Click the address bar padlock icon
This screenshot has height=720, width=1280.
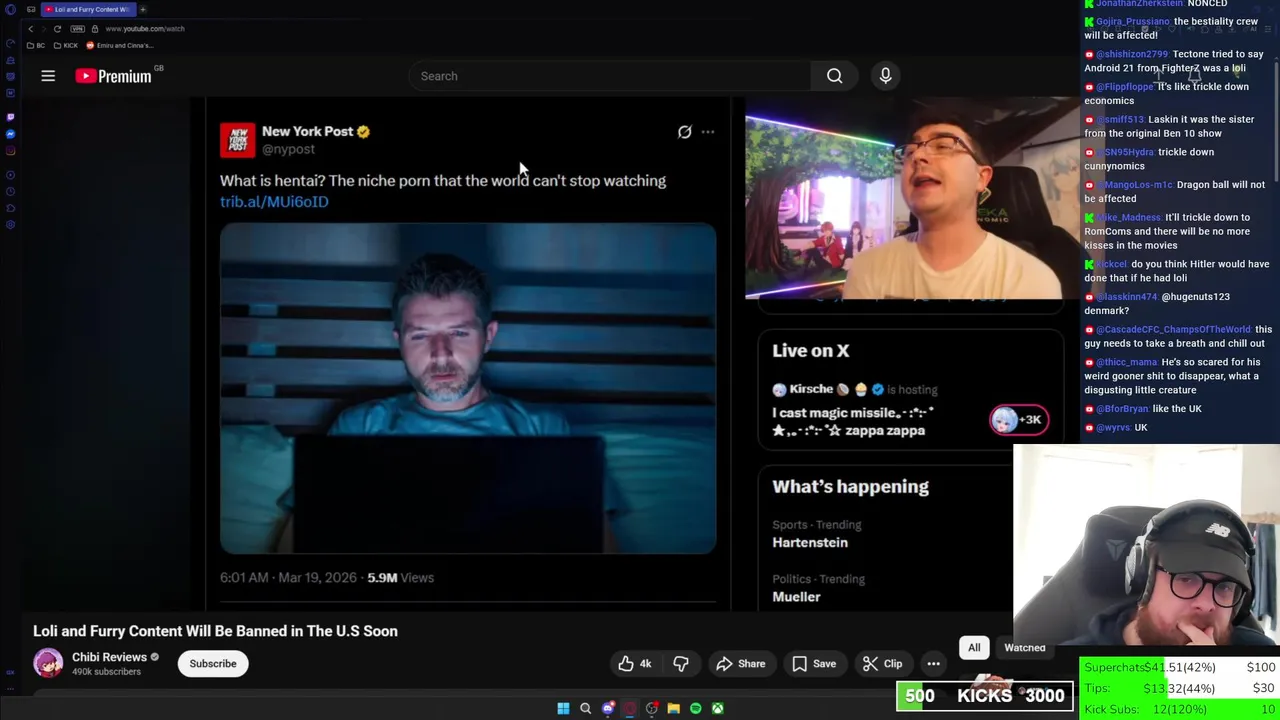(95, 29)
